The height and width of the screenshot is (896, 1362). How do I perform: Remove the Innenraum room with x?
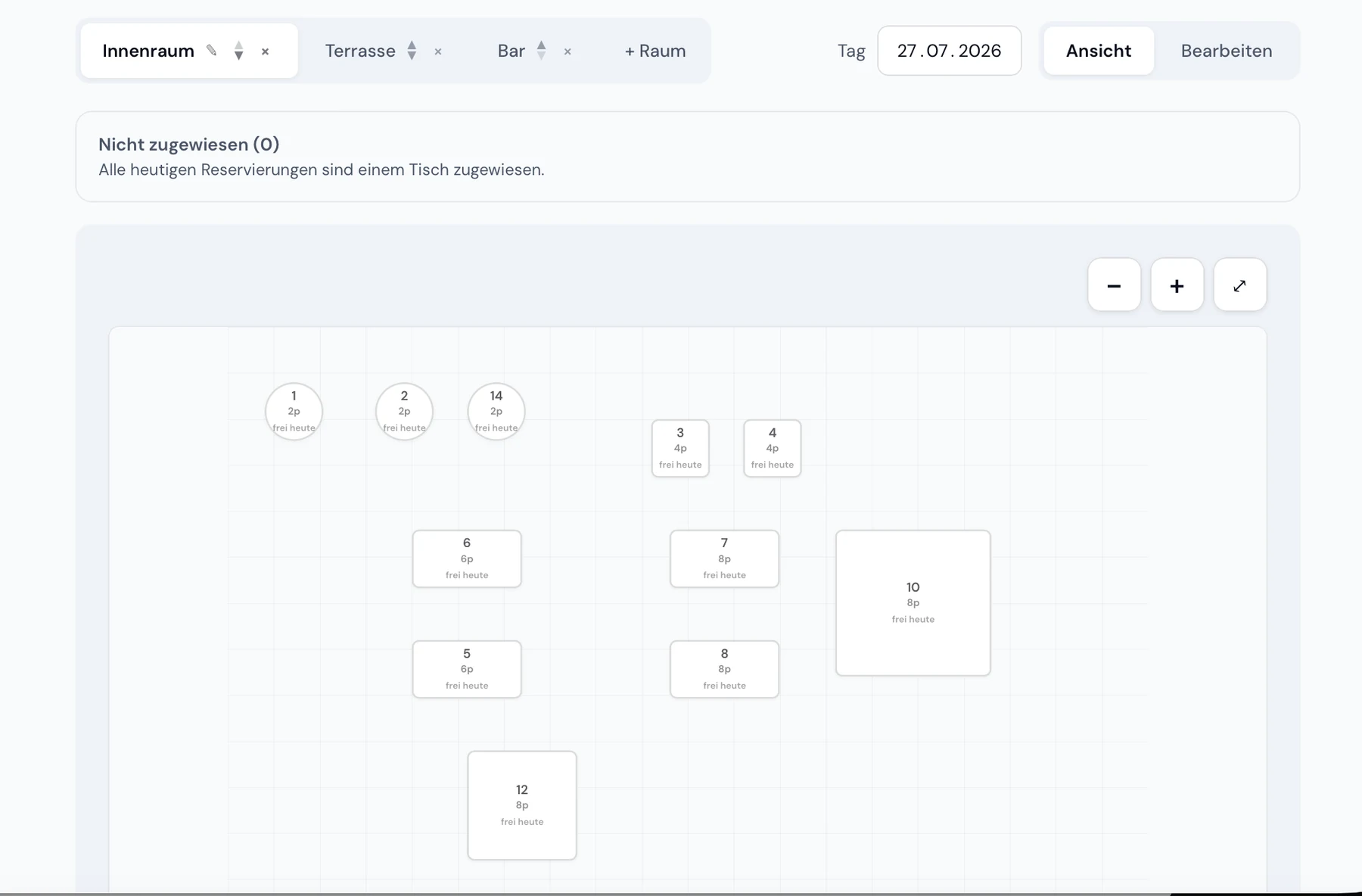point(266,51)
